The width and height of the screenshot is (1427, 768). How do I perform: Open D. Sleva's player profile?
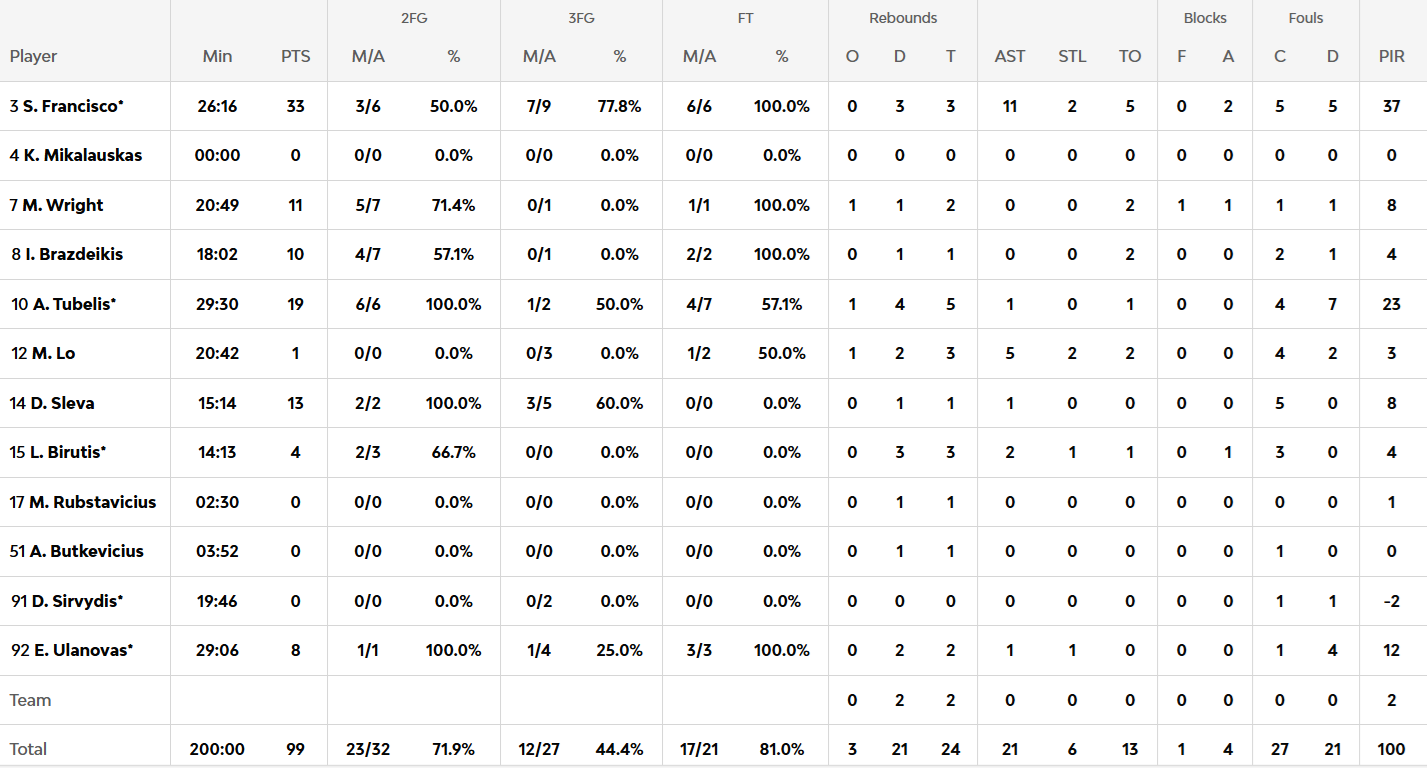coord(62,403)
